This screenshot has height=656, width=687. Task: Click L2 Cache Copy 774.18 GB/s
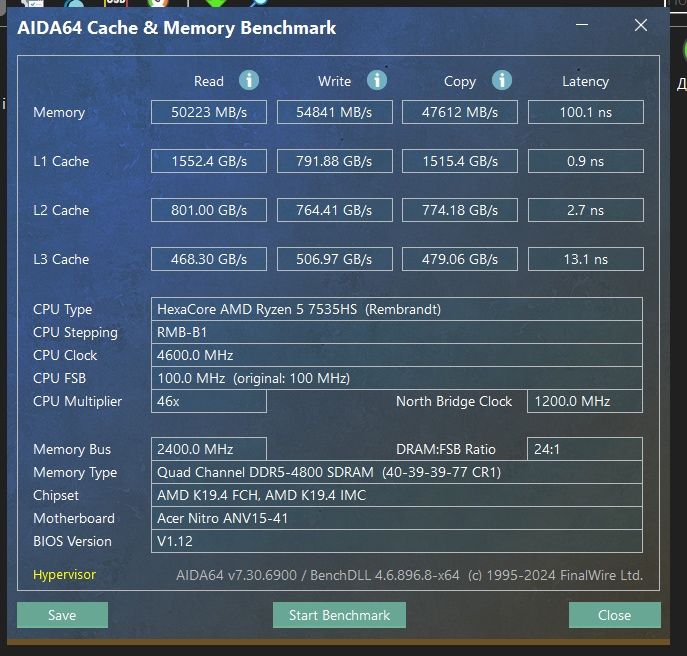pyautogui.click(x=460, y=210)
